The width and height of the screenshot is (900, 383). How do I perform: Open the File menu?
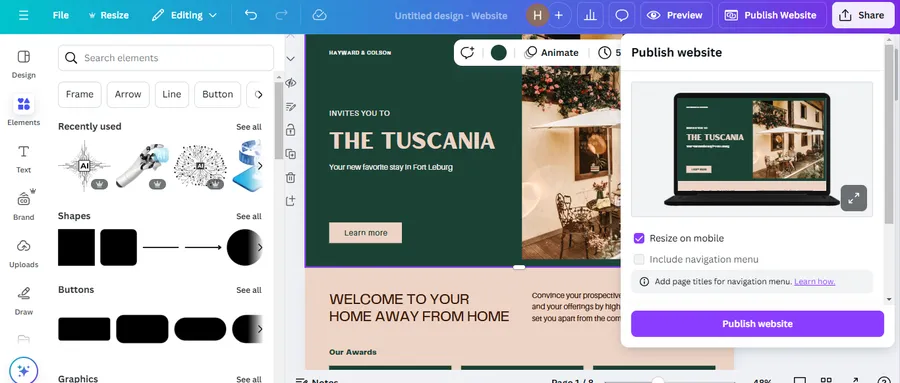[x=61, y=16]
